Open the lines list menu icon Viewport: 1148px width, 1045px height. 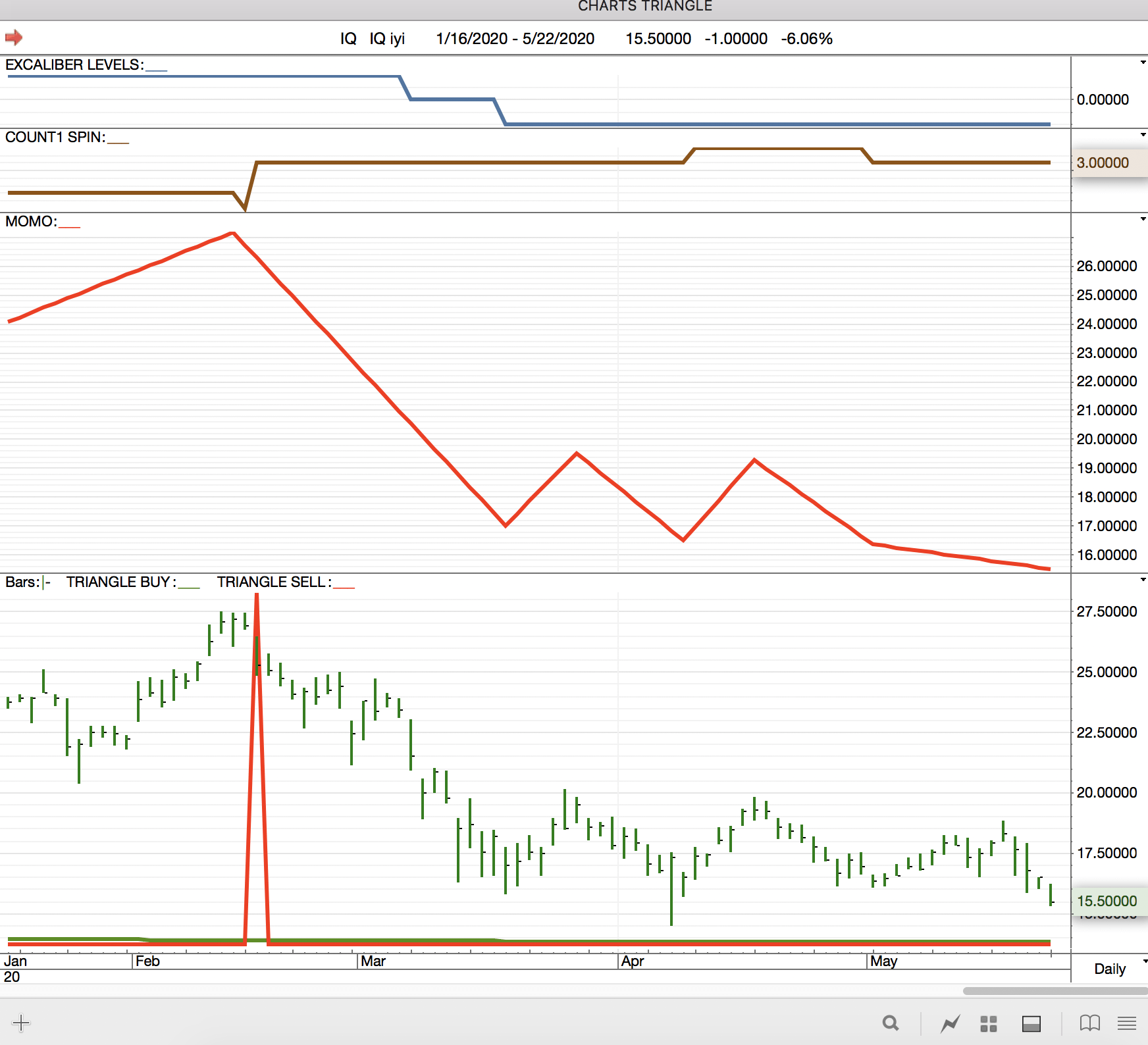coord(1127,1023)
